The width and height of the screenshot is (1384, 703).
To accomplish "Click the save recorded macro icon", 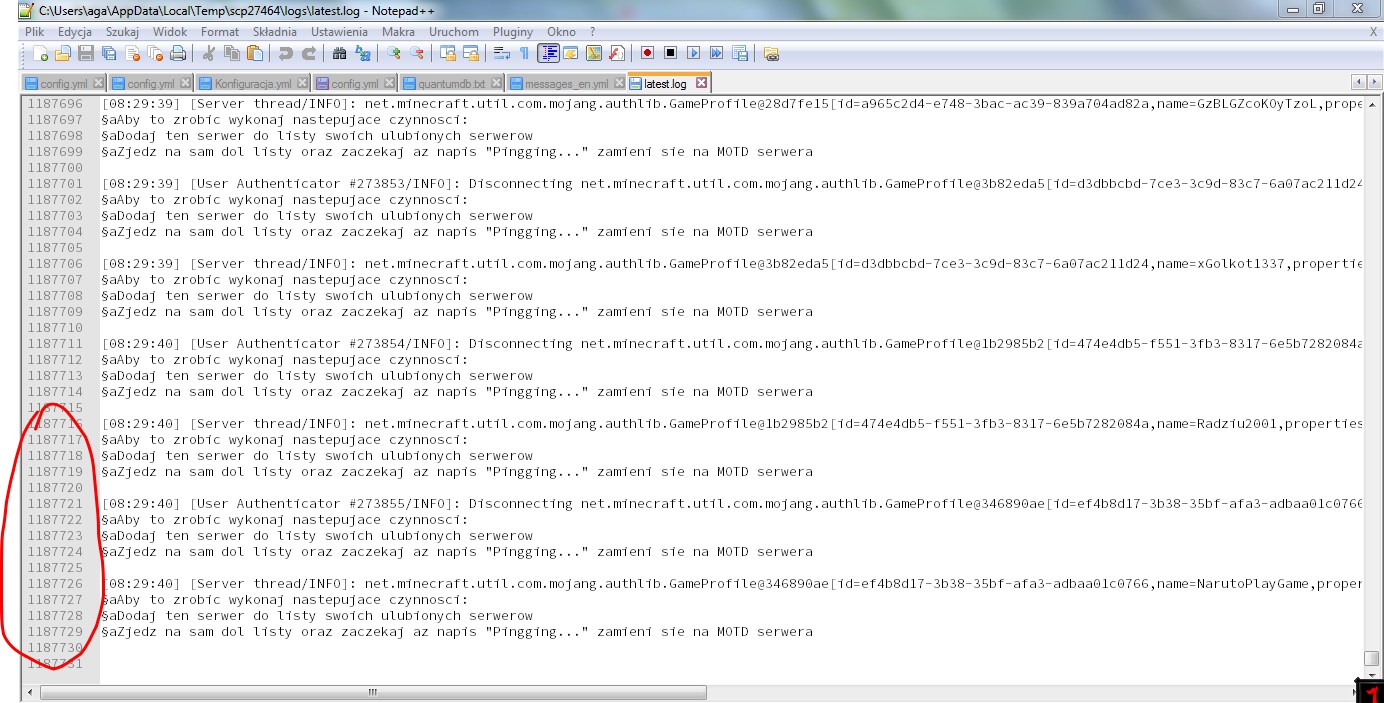I will coord(739,53).
